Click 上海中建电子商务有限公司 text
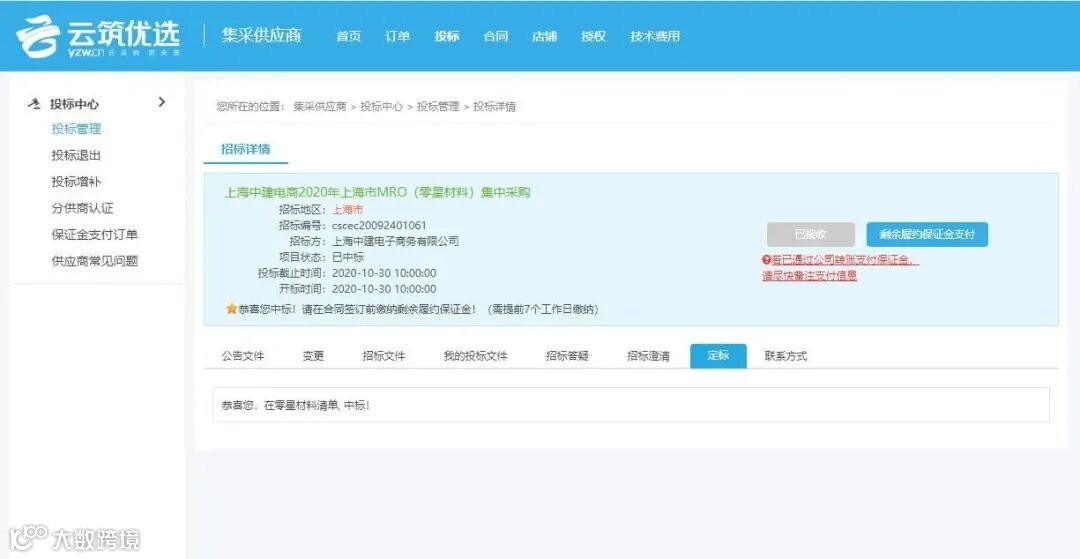The image size is (1080, 559). [395, 241]
